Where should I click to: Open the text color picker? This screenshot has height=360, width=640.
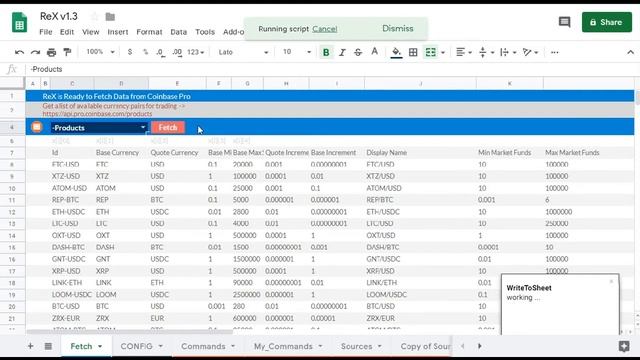pos(374,52)
